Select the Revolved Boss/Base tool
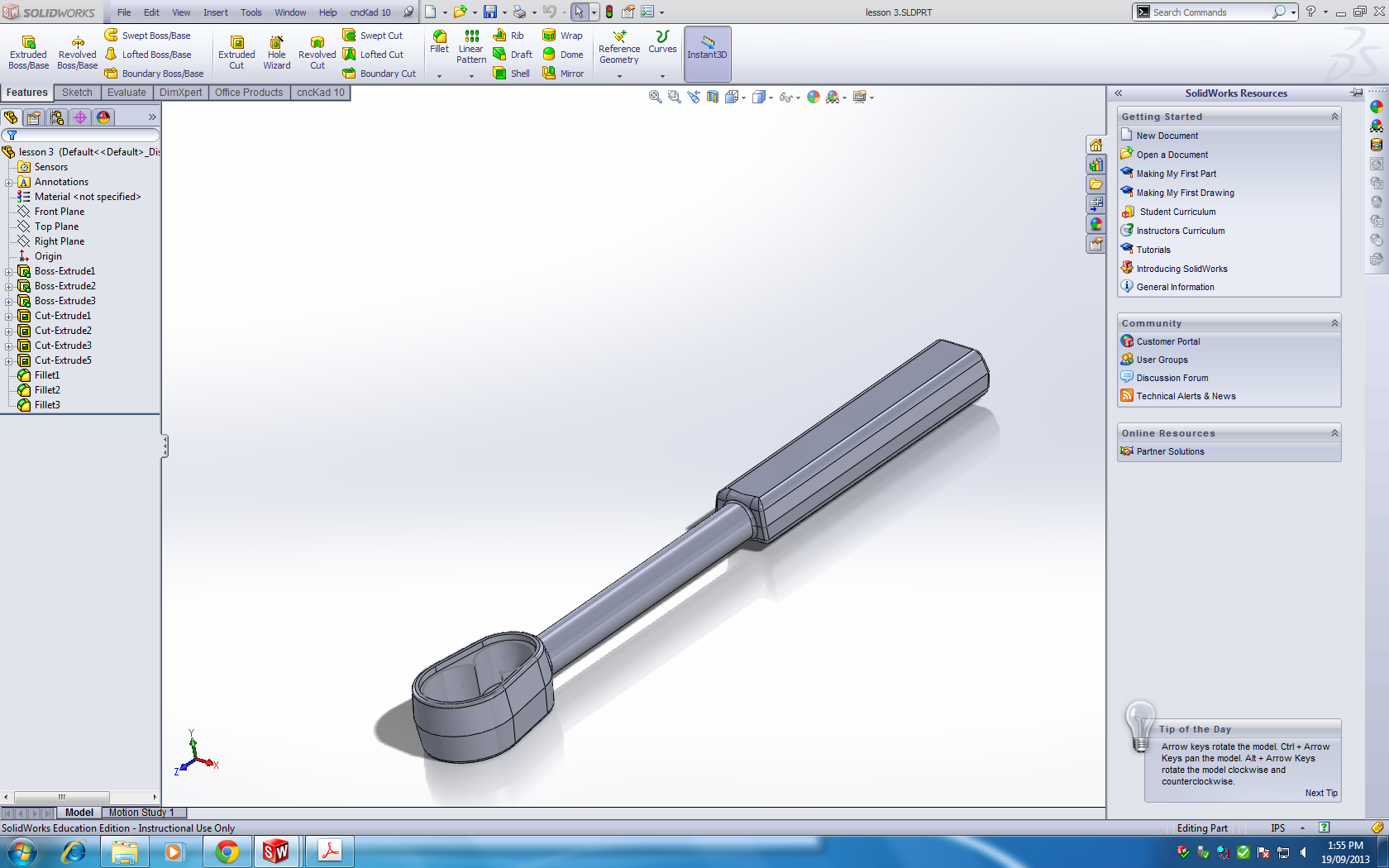 (x=77, y=53)
